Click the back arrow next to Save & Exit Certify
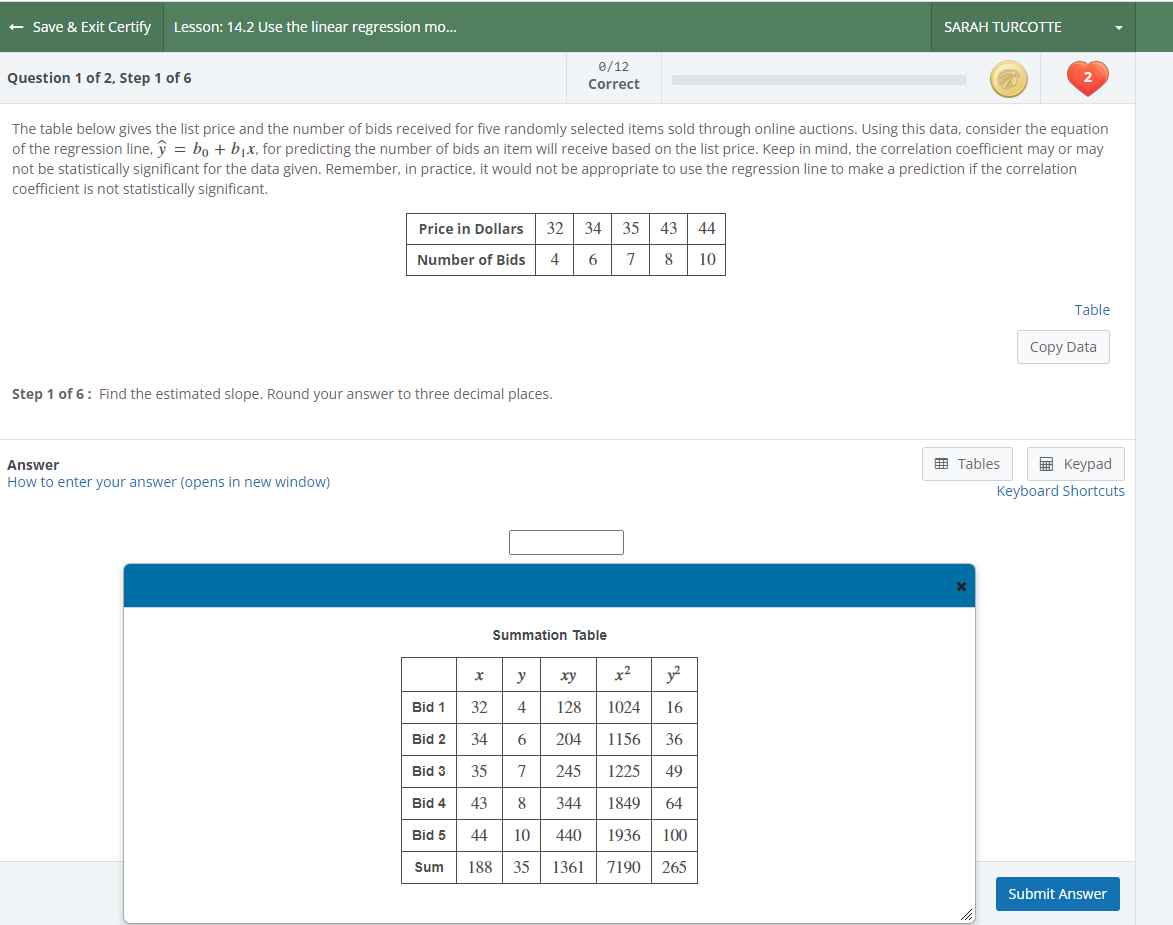1173x925 pixels. coord(15,26)
